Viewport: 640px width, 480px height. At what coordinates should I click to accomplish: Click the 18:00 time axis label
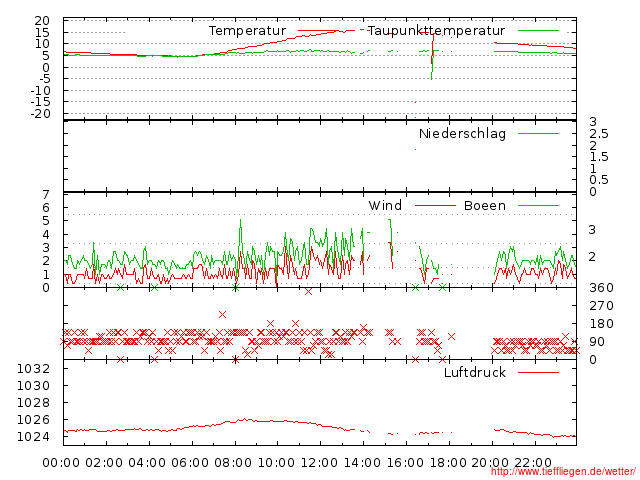[448, 463]
